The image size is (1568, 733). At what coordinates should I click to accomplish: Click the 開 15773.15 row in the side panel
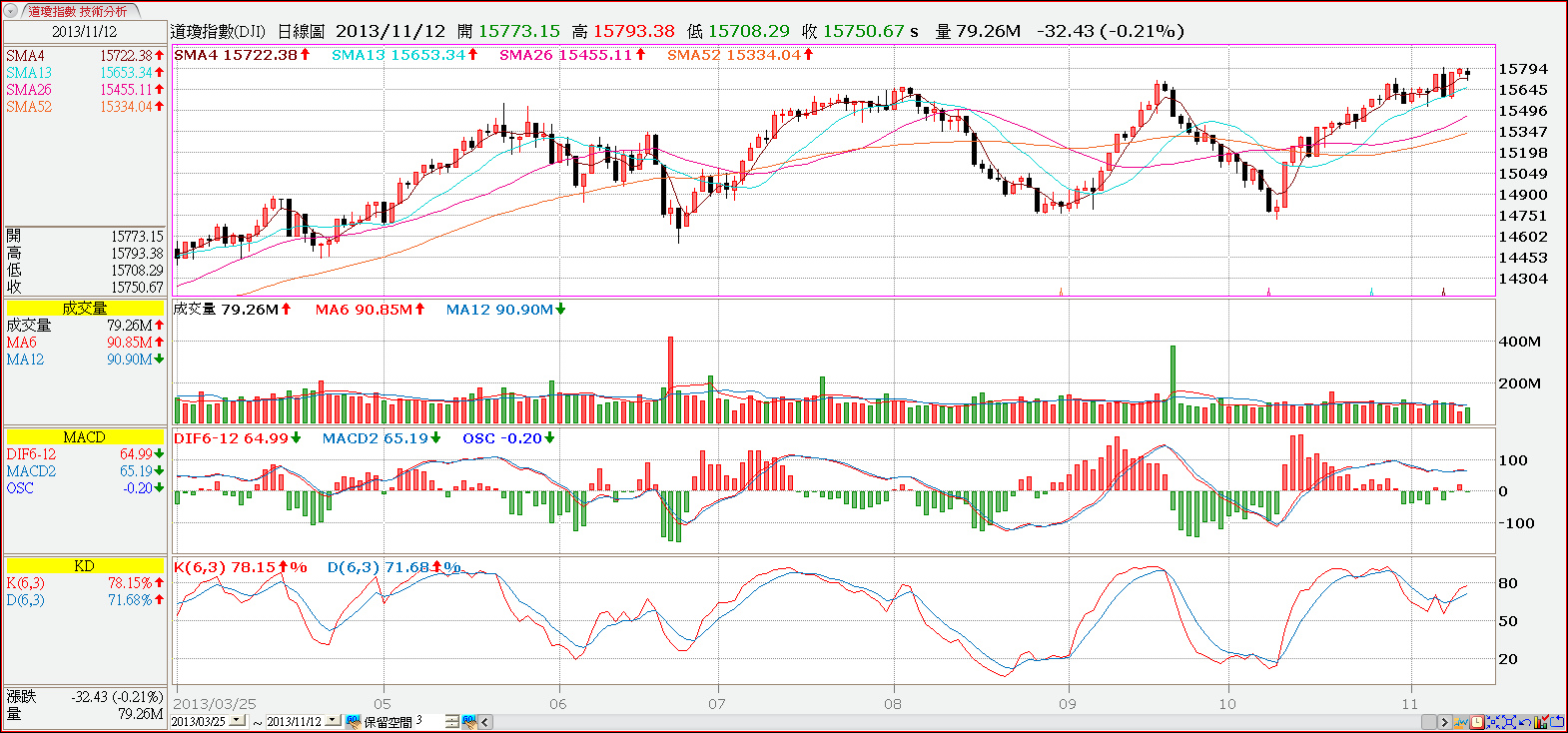click(84, 237)
